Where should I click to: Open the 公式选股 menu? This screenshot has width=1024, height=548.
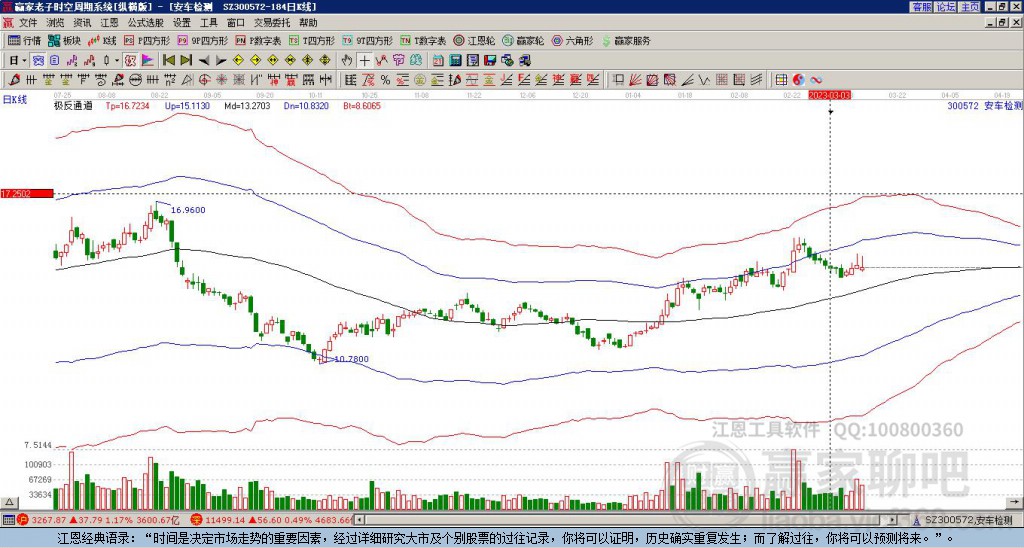click(146, 23)
